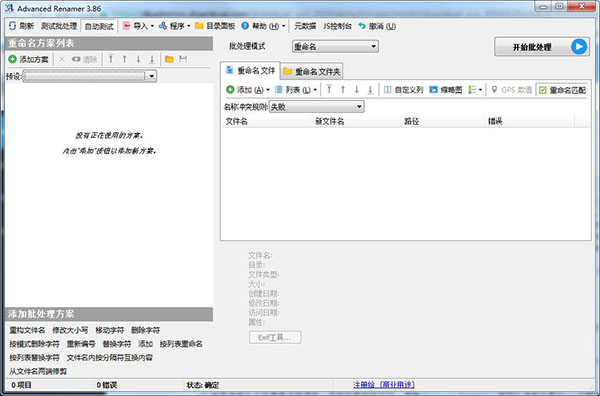Move method to bottom arrow in 方案列表
The image size is (600, 396).
point(152,59)
